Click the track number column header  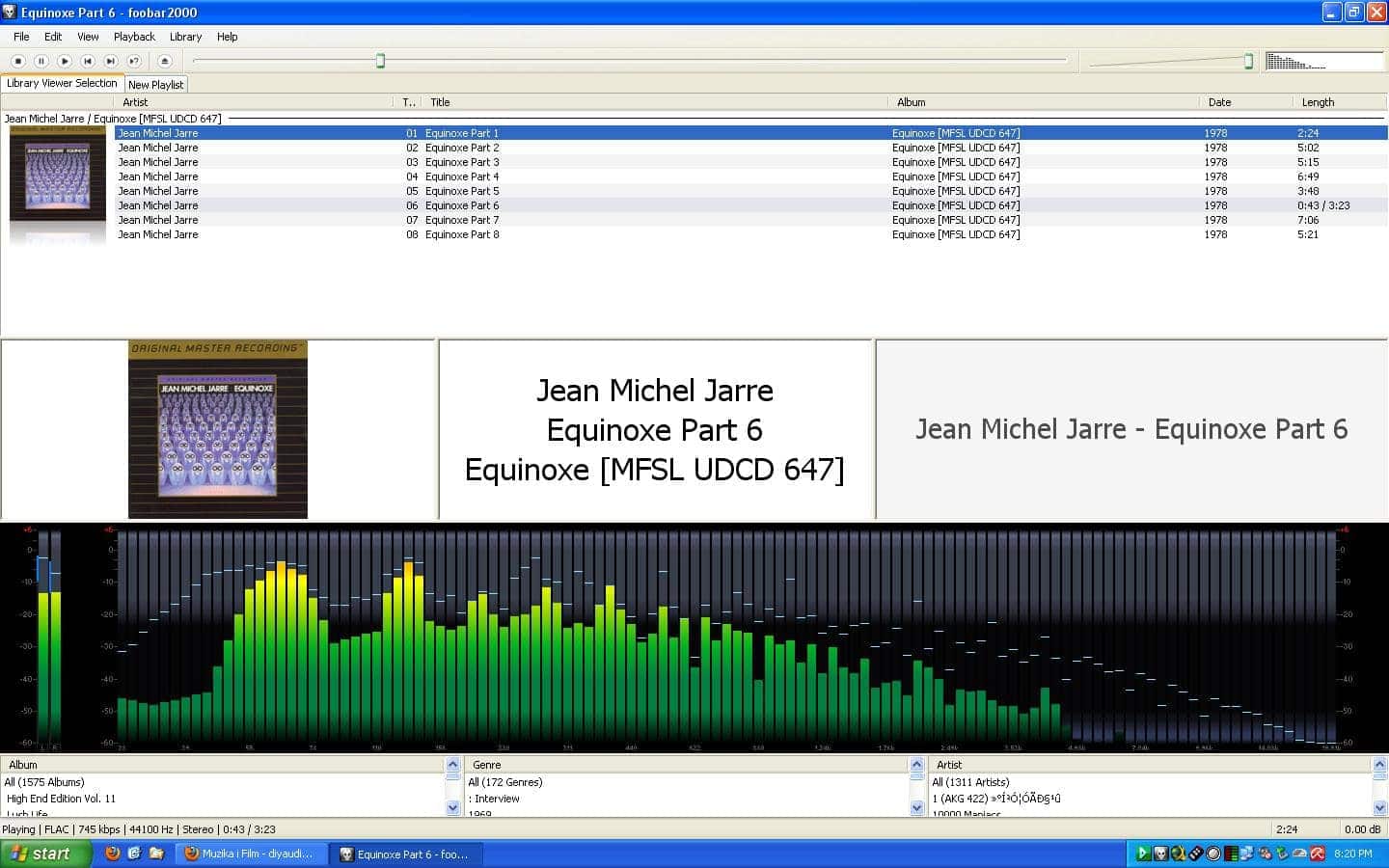[408, 102]
